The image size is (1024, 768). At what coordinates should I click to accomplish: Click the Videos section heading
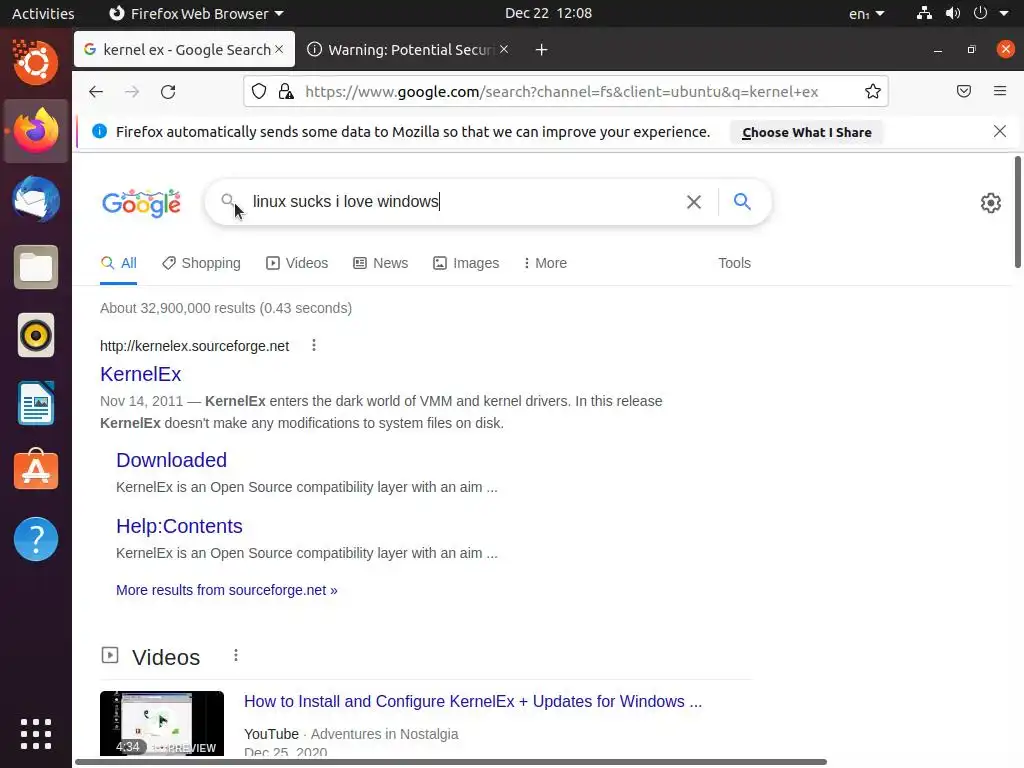click(166, 657)
